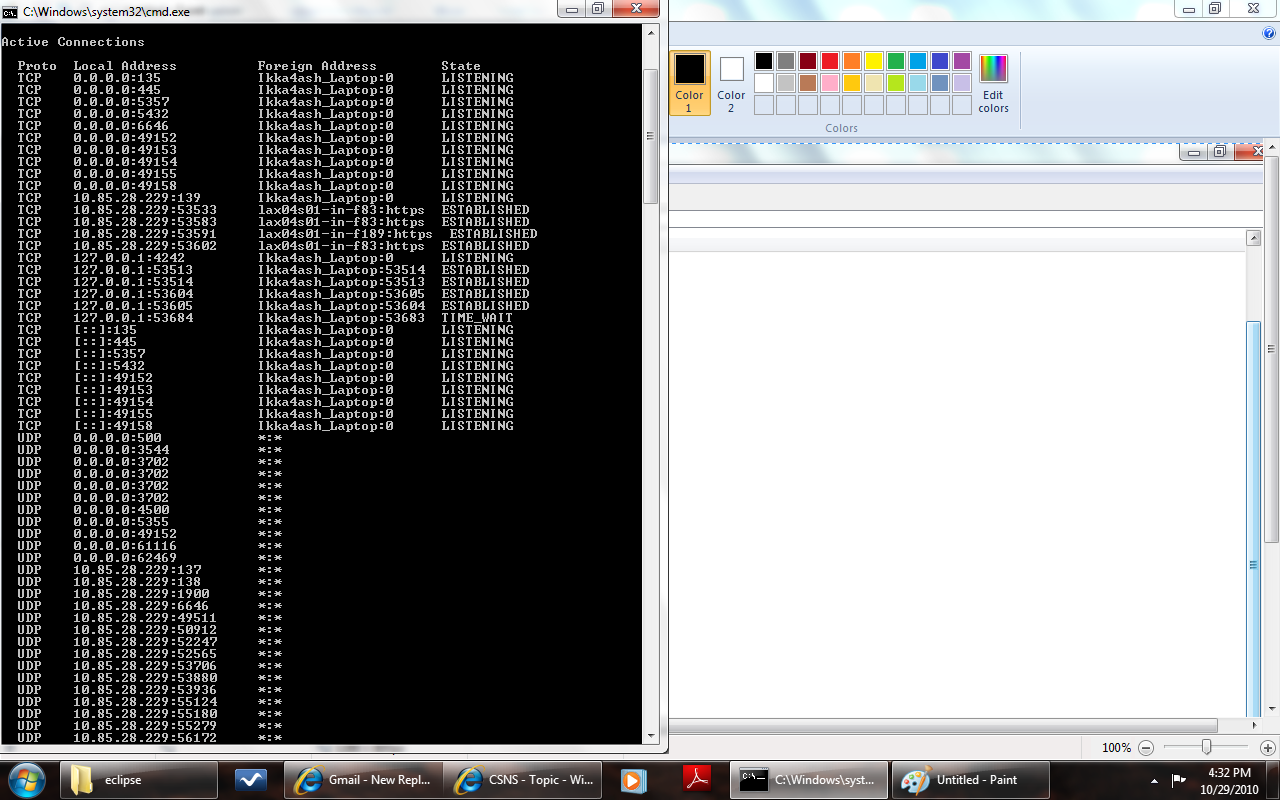The width and height of the screenshot is (1280, 800).
Task: Open the Windows Start menu
Action: (x=27, y=780)
